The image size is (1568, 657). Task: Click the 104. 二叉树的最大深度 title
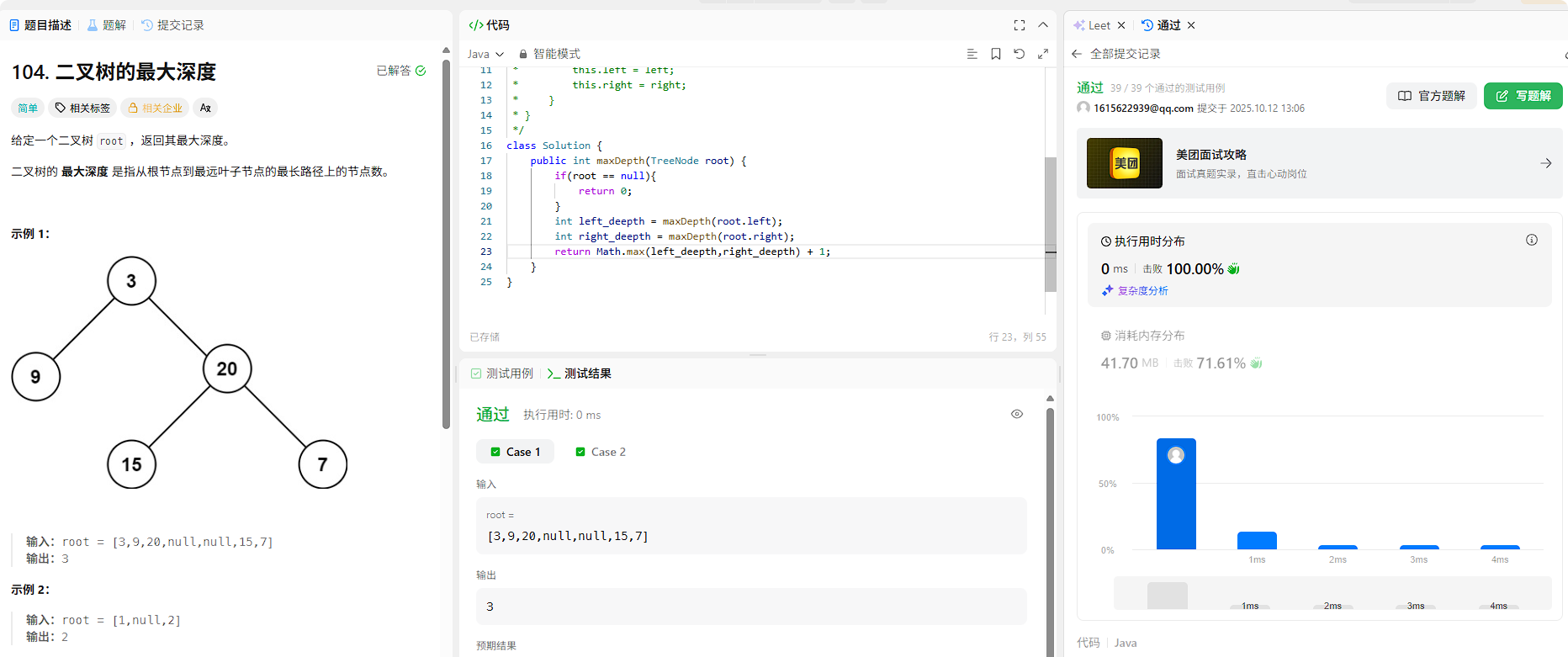114,72
